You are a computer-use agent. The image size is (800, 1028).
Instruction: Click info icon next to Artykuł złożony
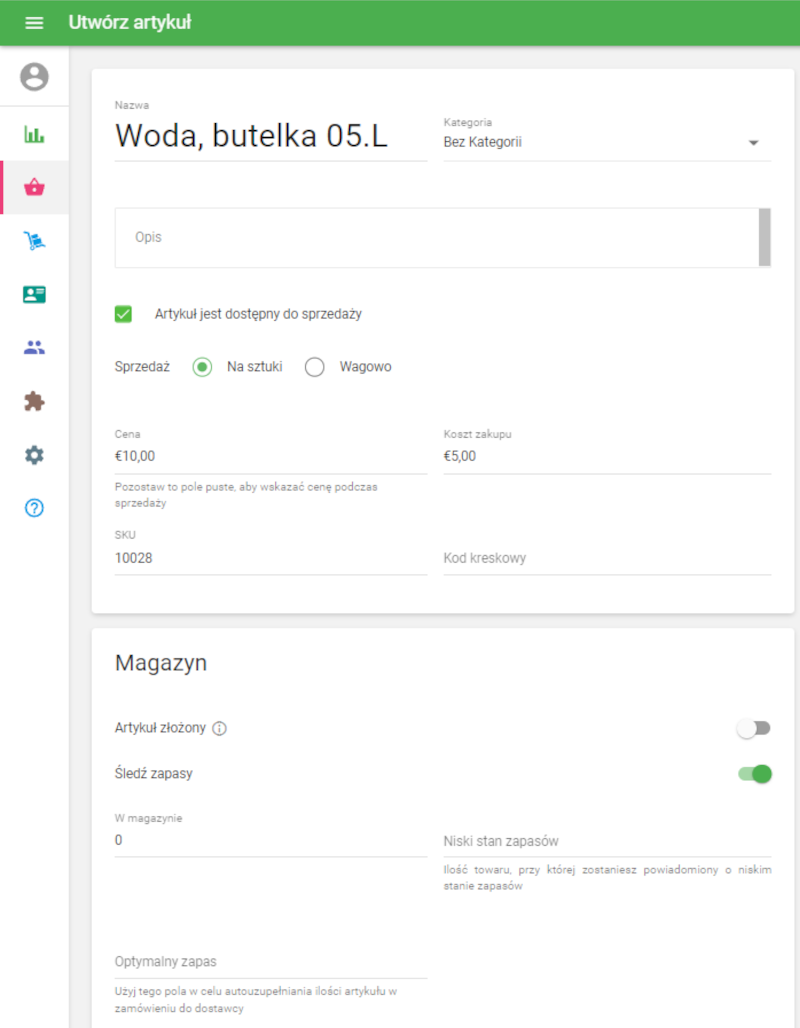(220, 728)
